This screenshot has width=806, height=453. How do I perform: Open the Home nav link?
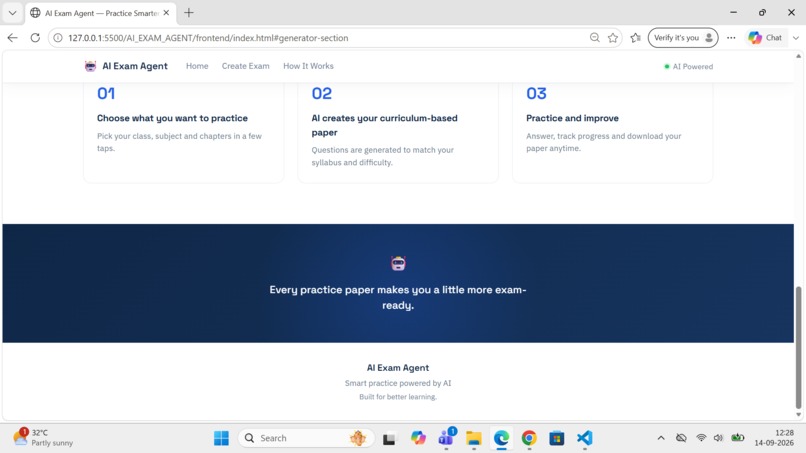197,66
